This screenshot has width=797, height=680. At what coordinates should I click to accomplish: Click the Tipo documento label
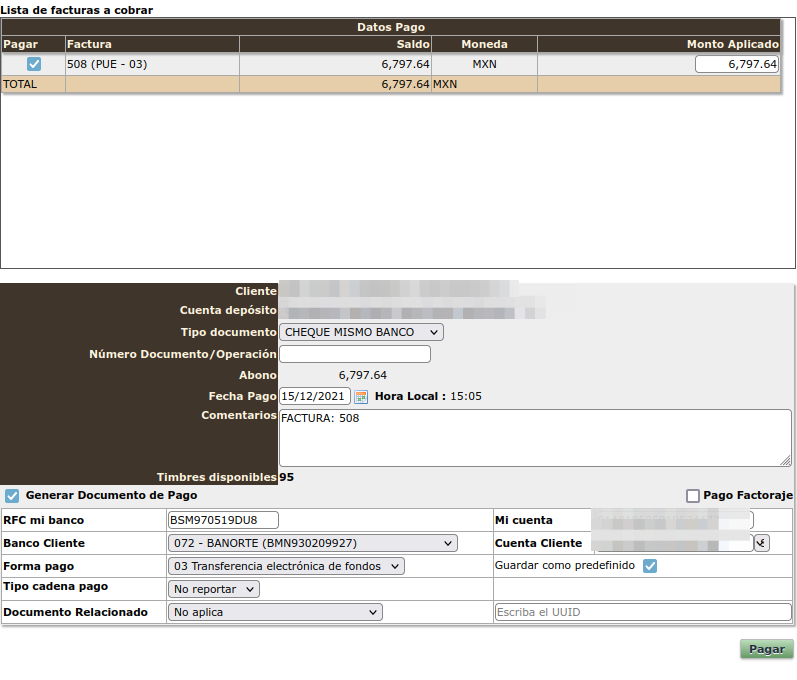pyautogui.click(x=228, y=332)
